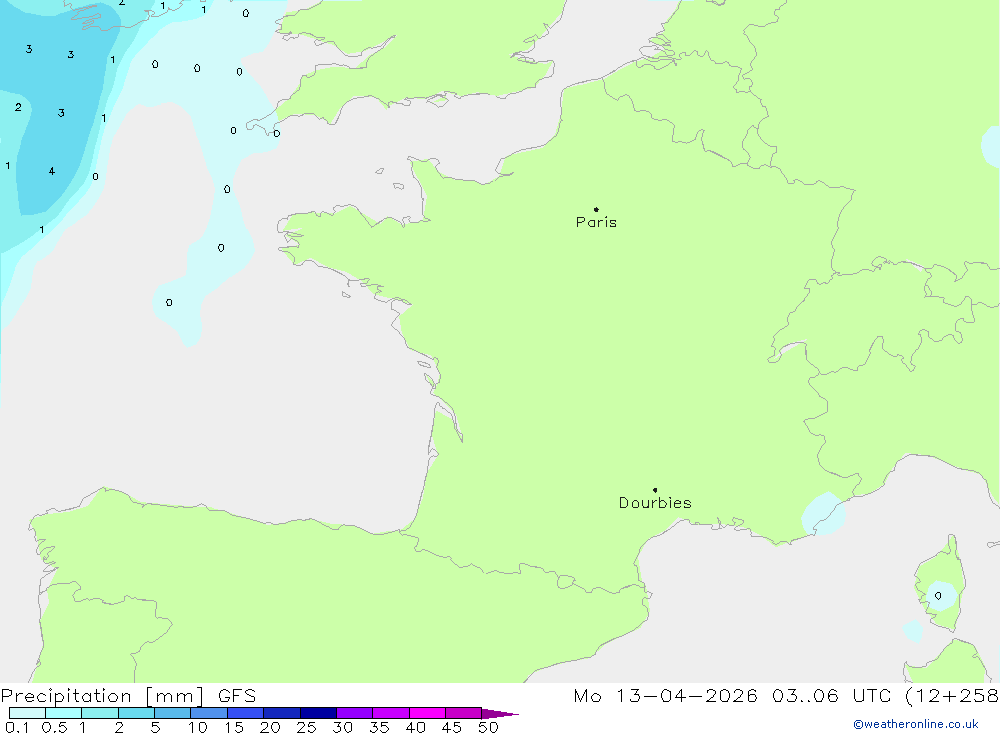Viewport: 1000px width, 733px height.
Task: Click the 45–50 mm legend swatch
Action: (x=464, y=713)
